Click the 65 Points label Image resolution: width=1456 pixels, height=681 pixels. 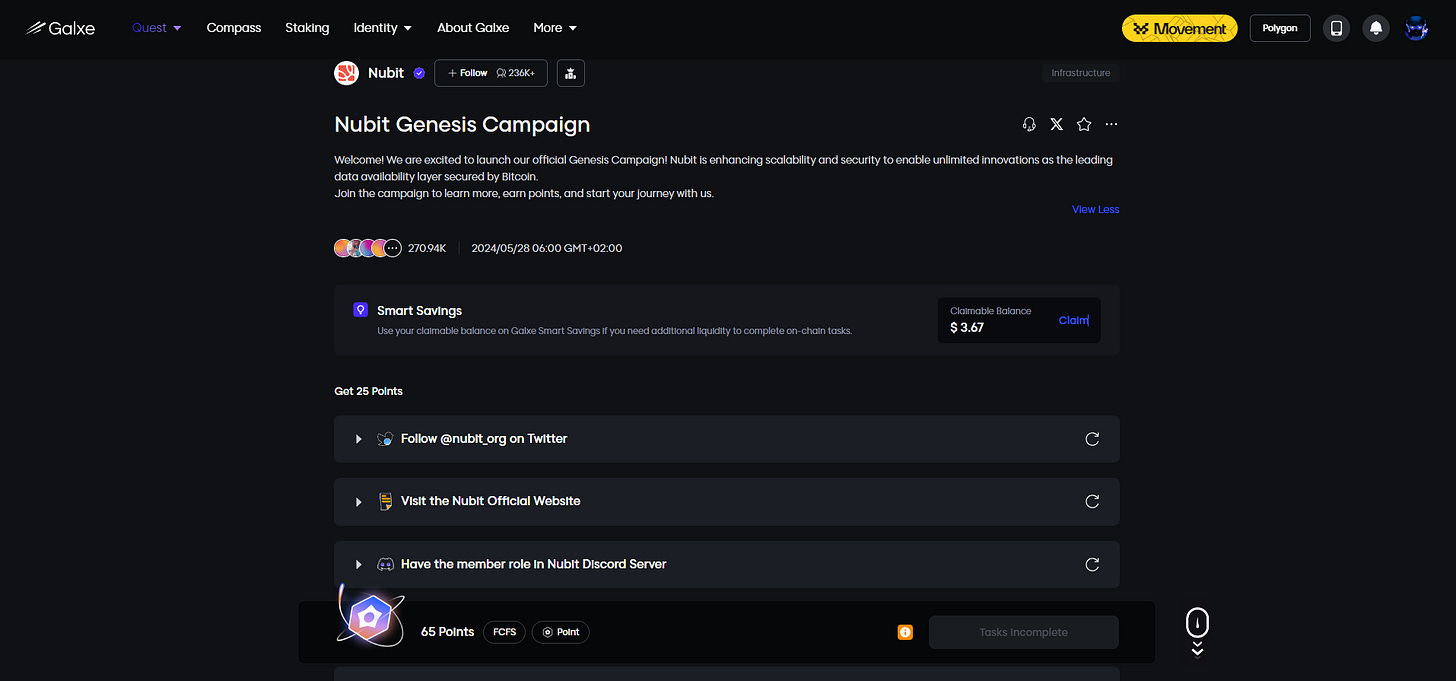point(447,632)
